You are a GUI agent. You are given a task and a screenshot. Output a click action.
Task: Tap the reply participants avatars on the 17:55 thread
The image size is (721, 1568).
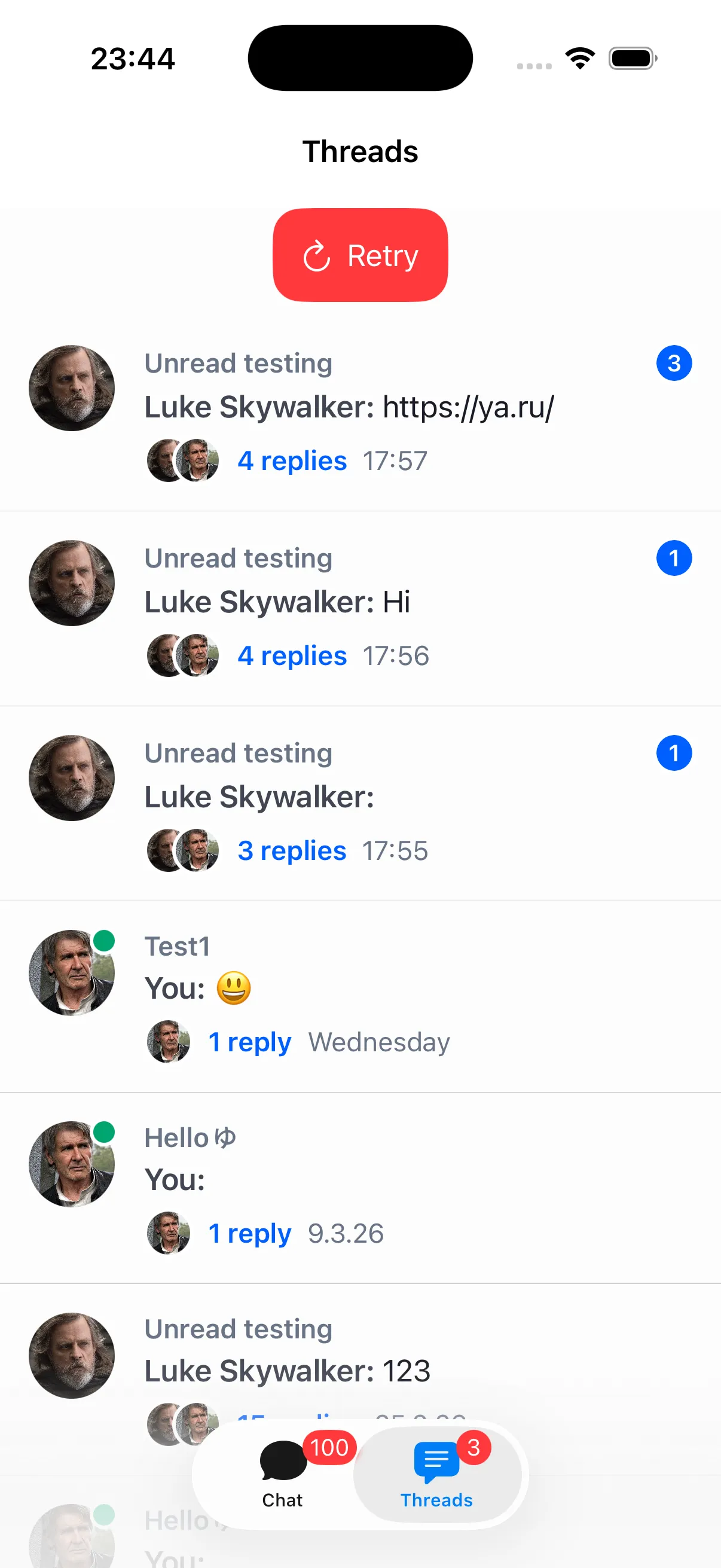[x=183, y=850]
